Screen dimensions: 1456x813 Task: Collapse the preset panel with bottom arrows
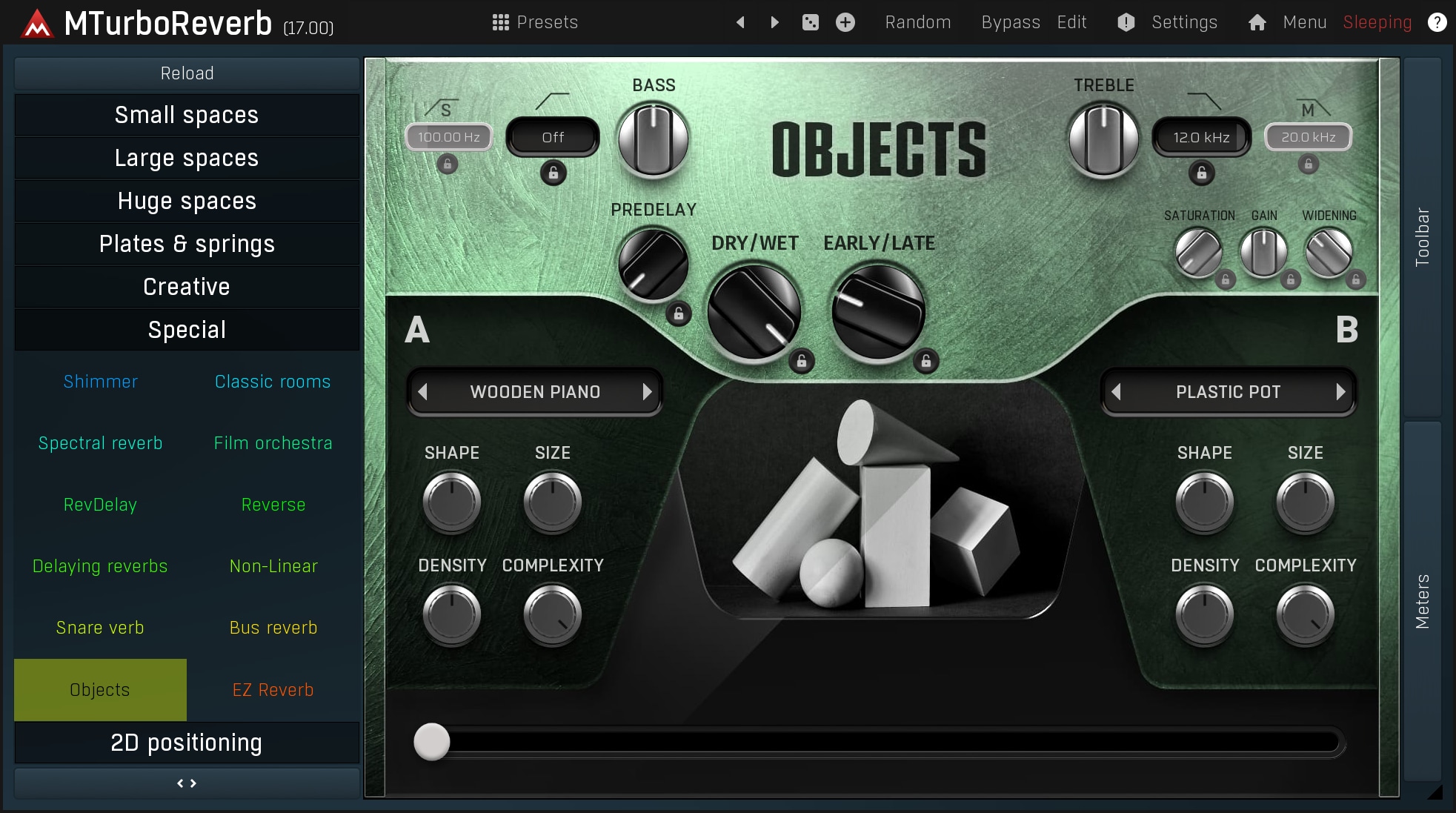(187, 783)
